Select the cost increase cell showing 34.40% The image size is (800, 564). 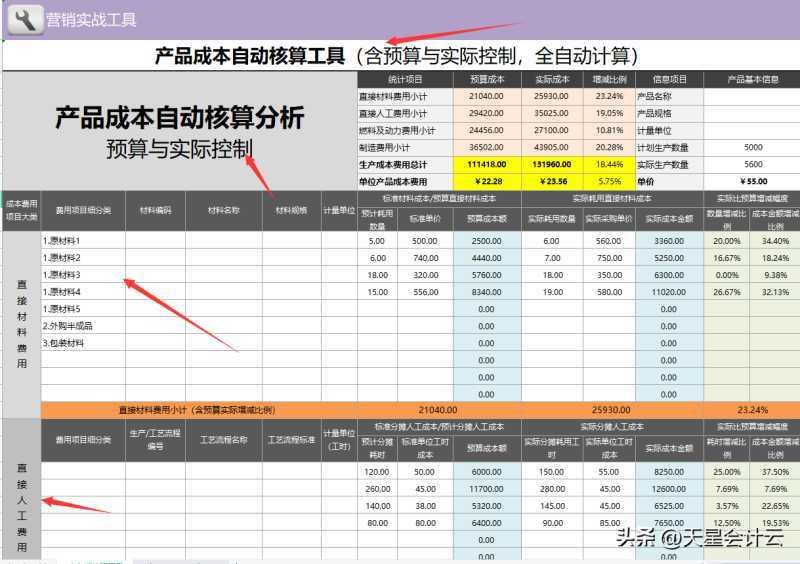tap(774, 240)
